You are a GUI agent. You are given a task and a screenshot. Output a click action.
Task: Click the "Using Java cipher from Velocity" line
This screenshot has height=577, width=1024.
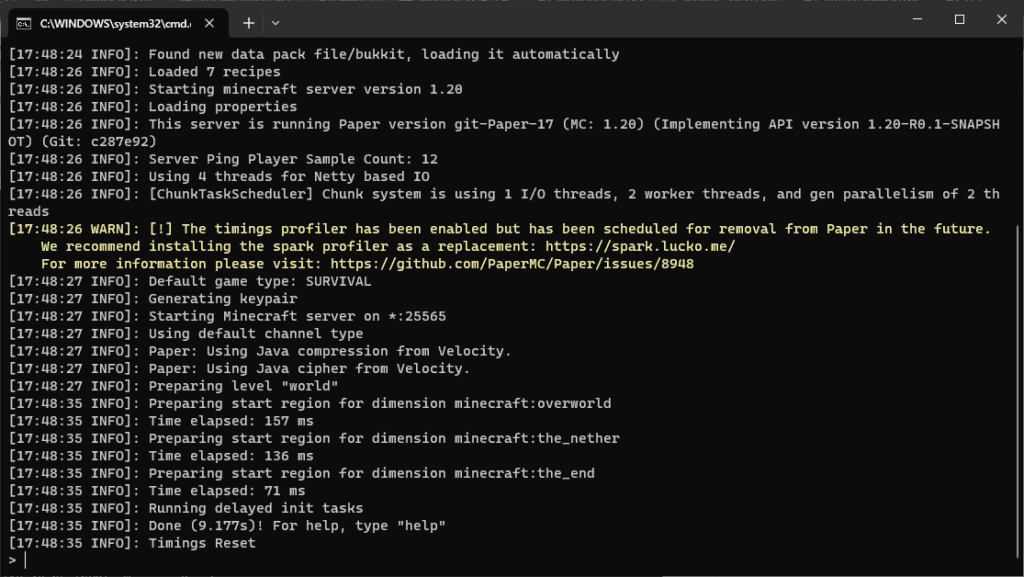coord(239,369)
